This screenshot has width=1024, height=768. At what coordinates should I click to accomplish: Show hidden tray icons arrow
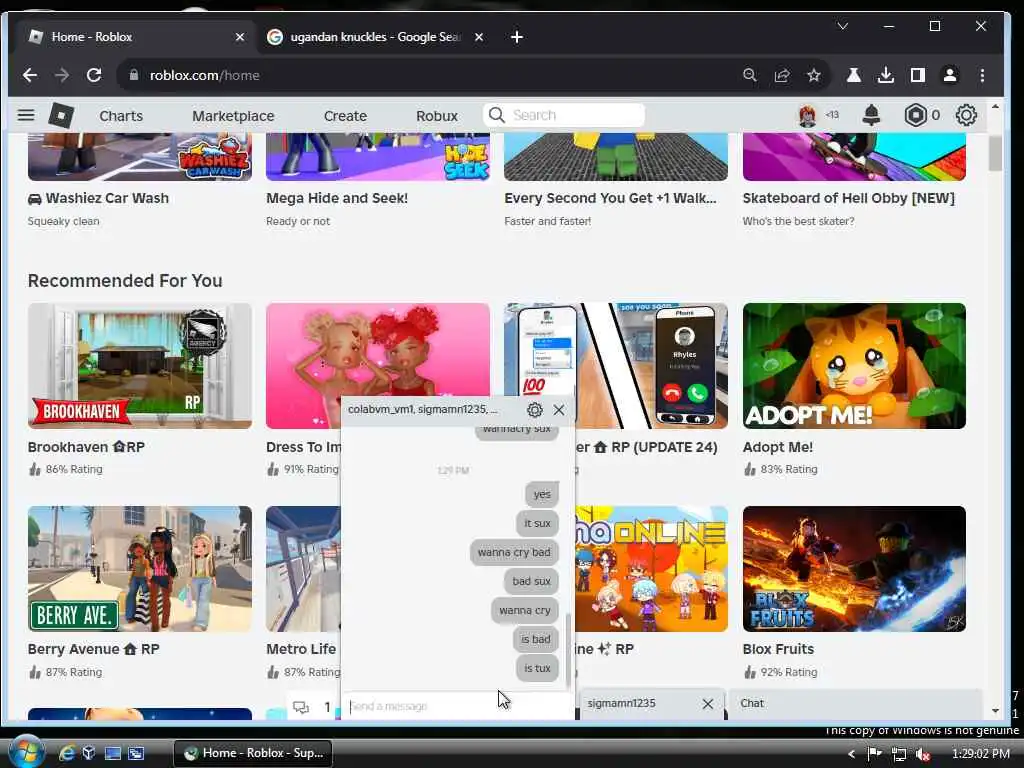(852, 754)
